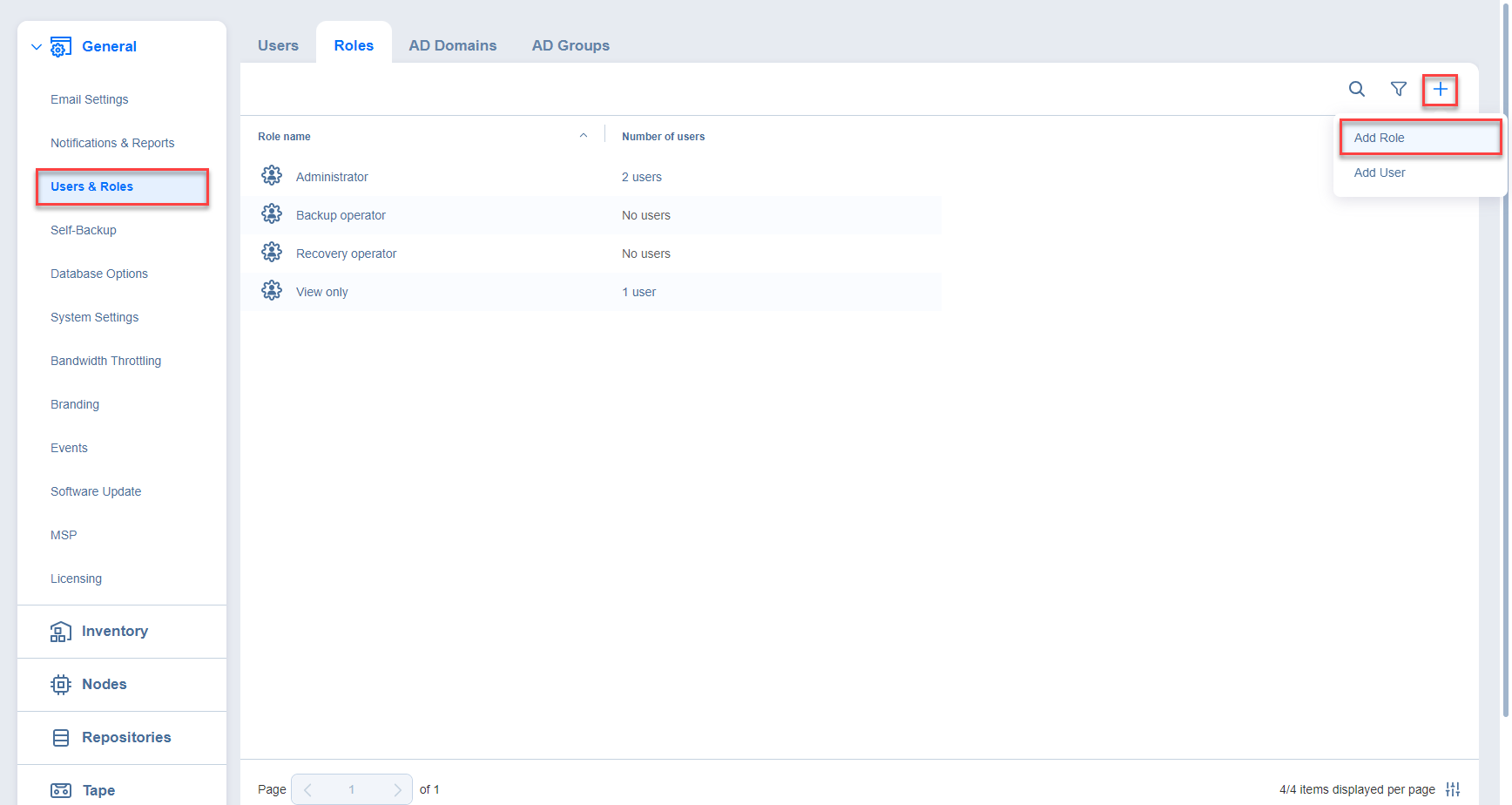Click the plus add icon

click(x=1440, y=89)
